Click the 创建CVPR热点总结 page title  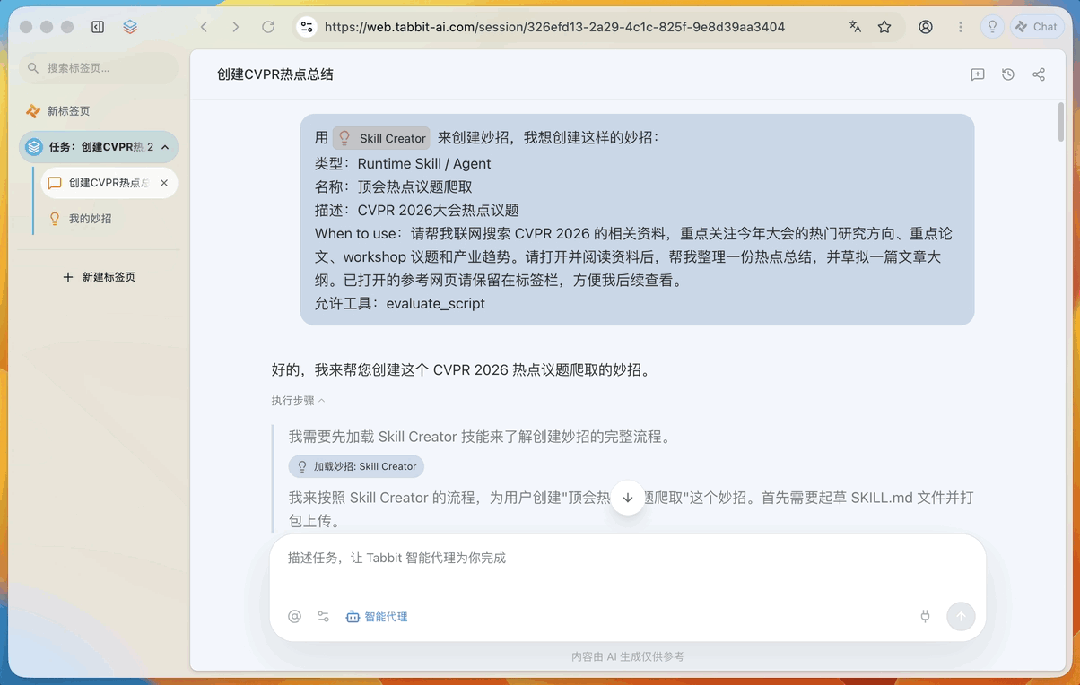point(276,74)
